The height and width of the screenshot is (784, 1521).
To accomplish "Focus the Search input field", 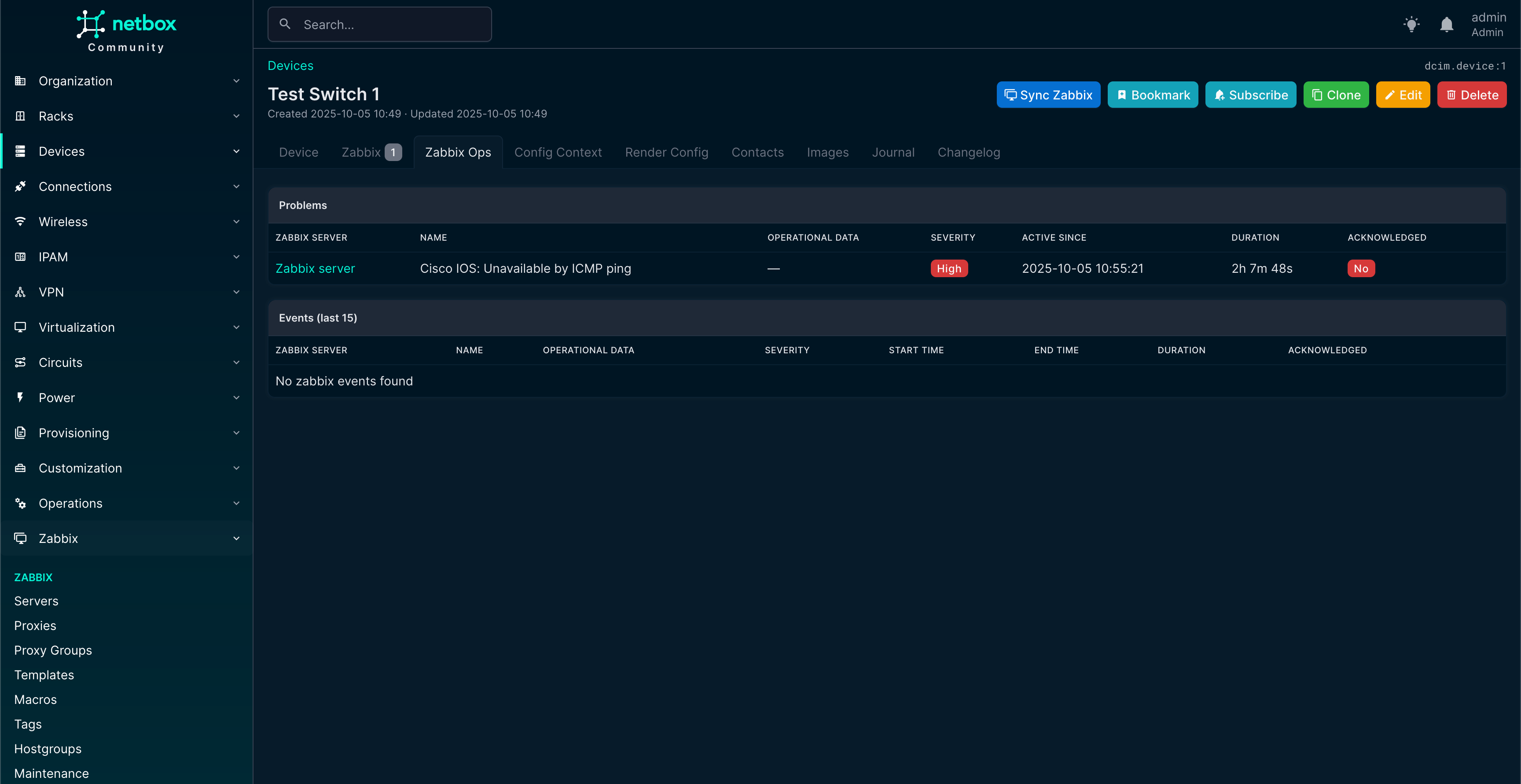I will pos(380,24).
